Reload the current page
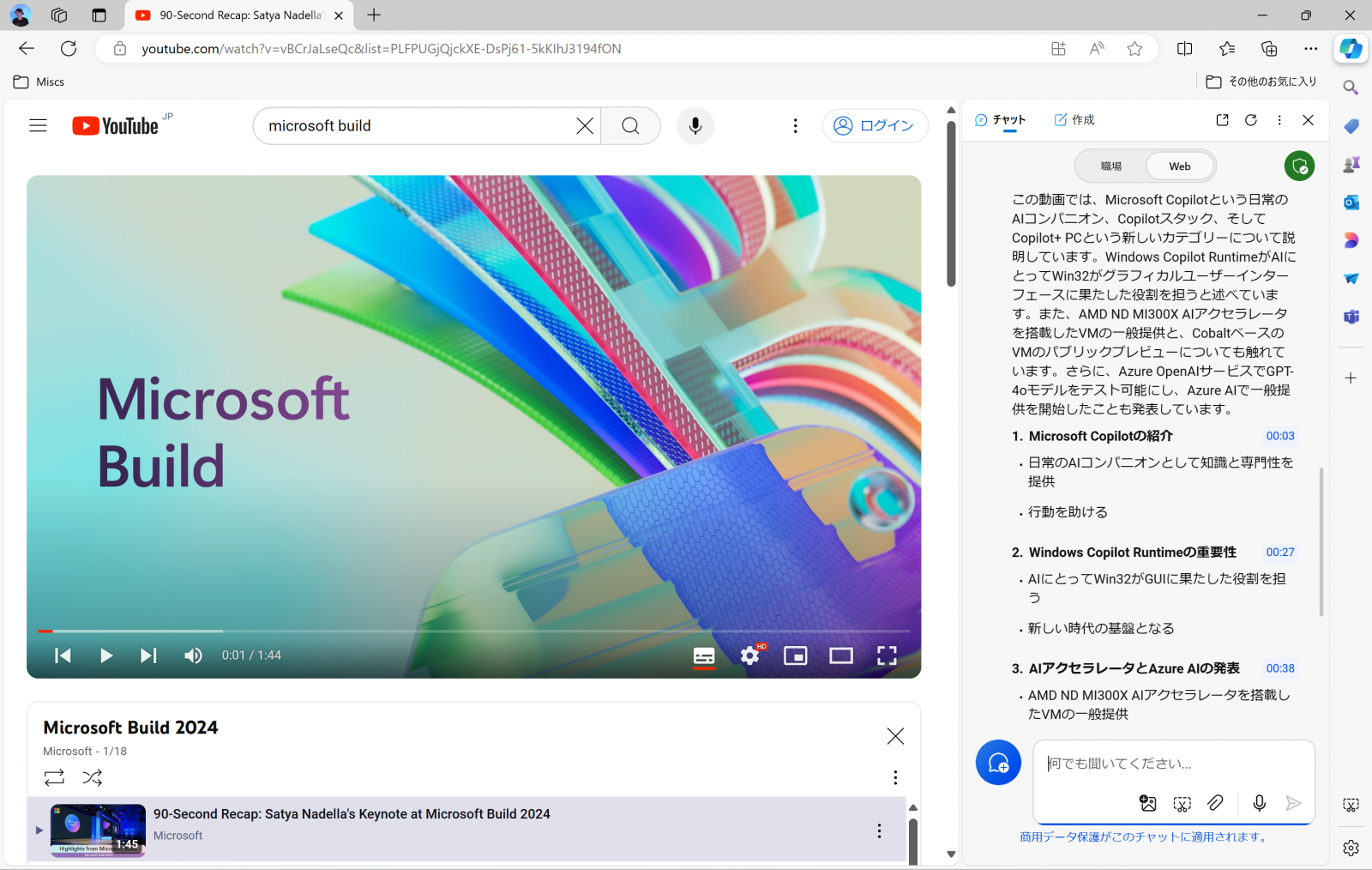Screen dimensions: 1372x870 [x=69, y=49]
